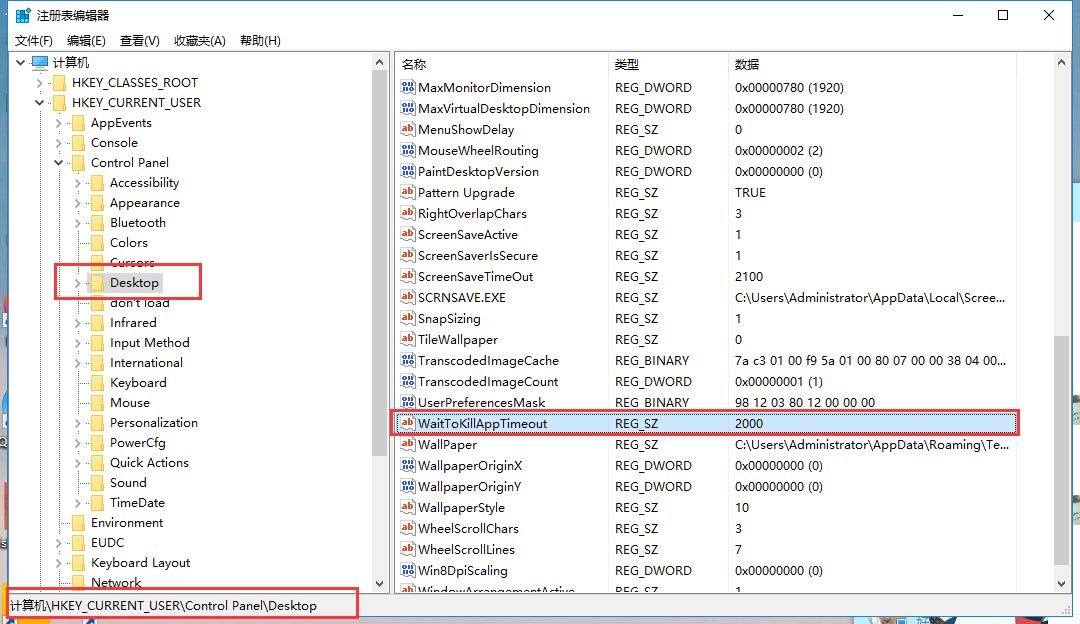Click binary icon beside UserPreferencesMask
1080x624 pixels.
[408, 402]
